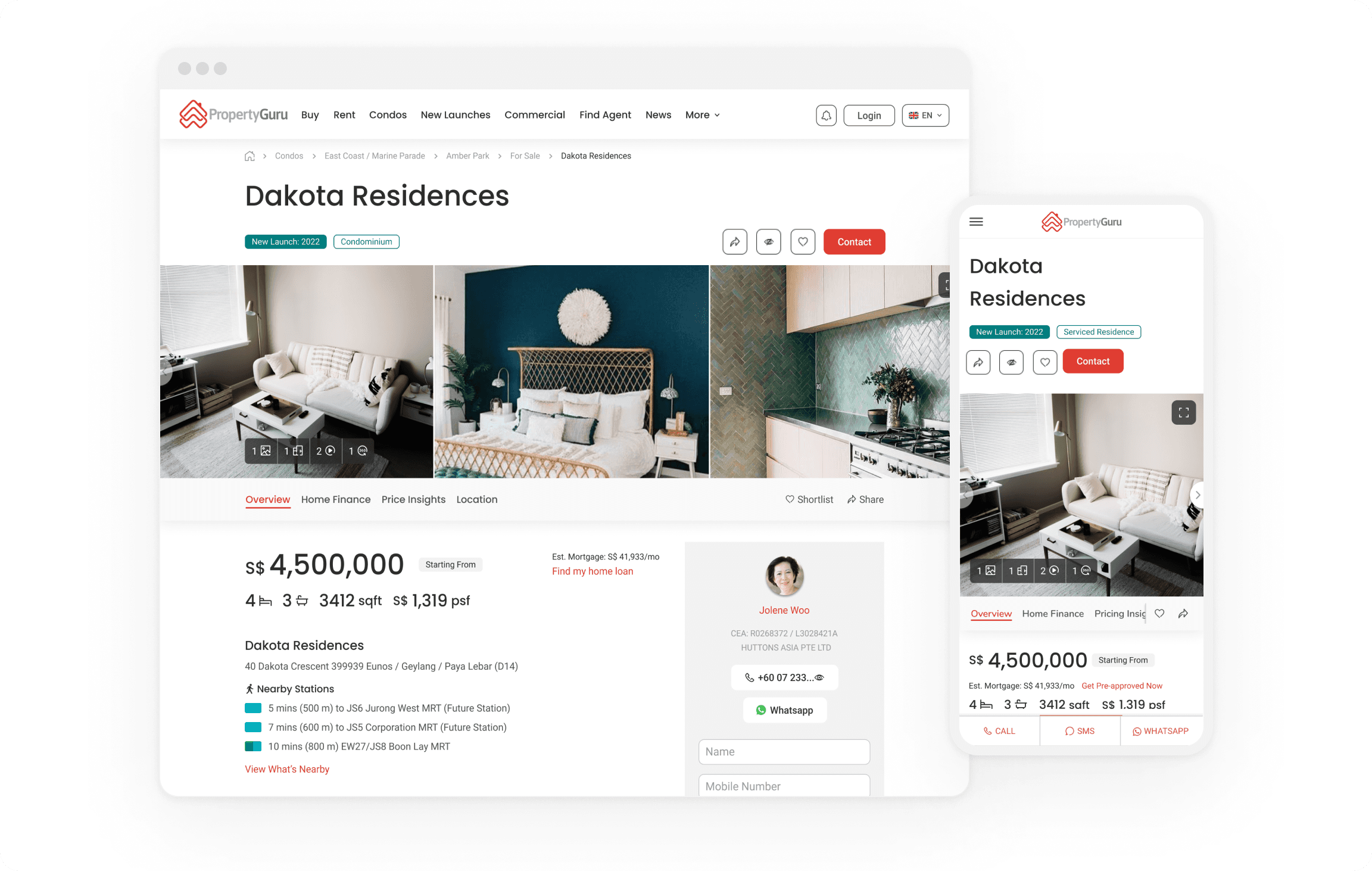Click the heart icon on mobile listing

point(1044,361)
